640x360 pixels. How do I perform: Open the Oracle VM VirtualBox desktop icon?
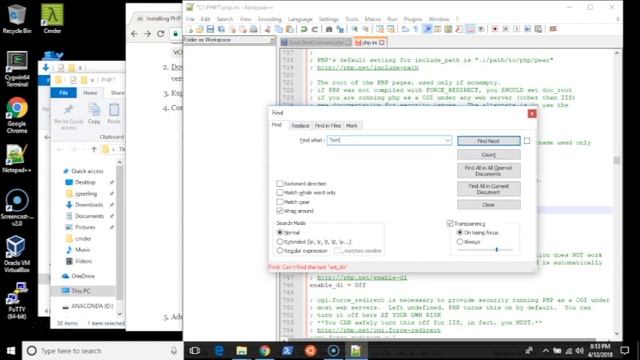point(17,253)
